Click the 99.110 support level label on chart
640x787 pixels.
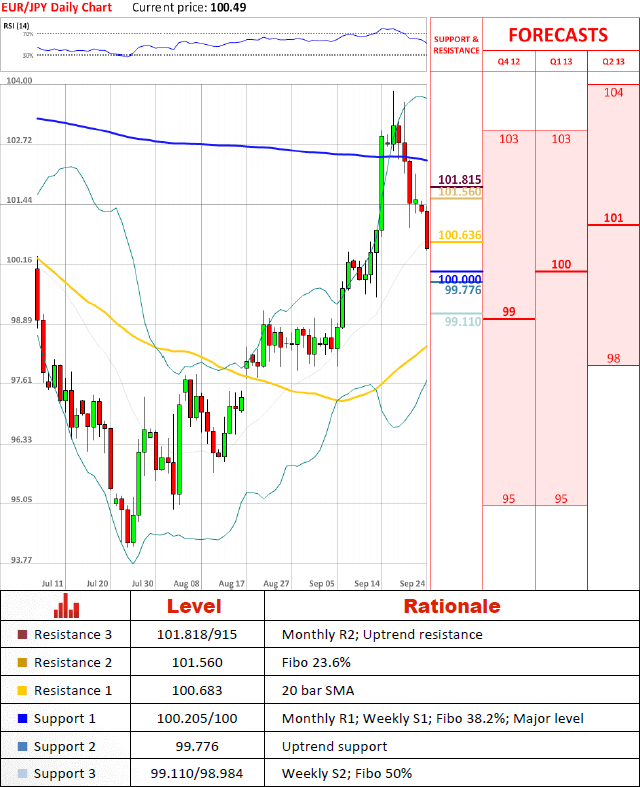(463, 322)
